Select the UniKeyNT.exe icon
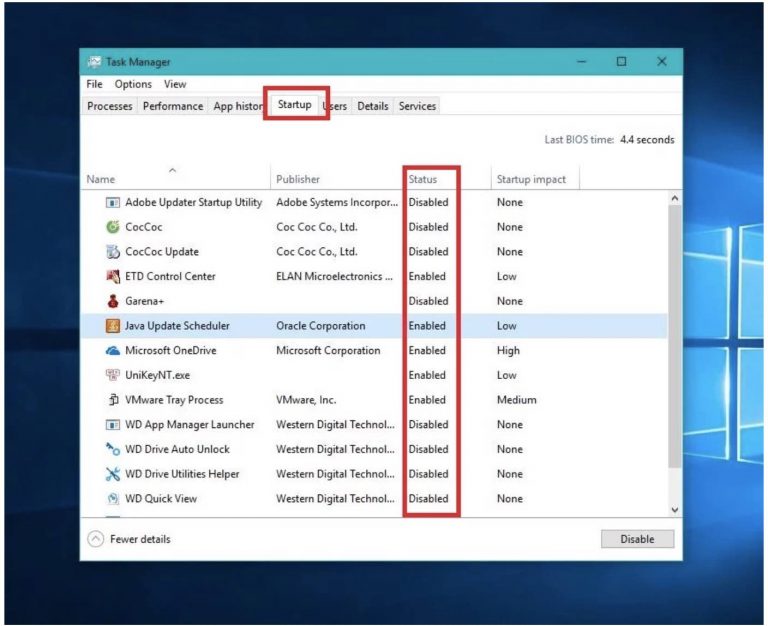 click(x=113, y=375)
